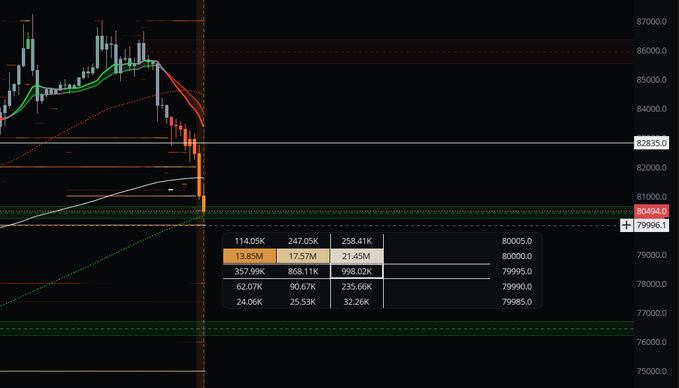Click the 75000.0 price axis label
Screen dimensions: 679x388
(651, 371)
